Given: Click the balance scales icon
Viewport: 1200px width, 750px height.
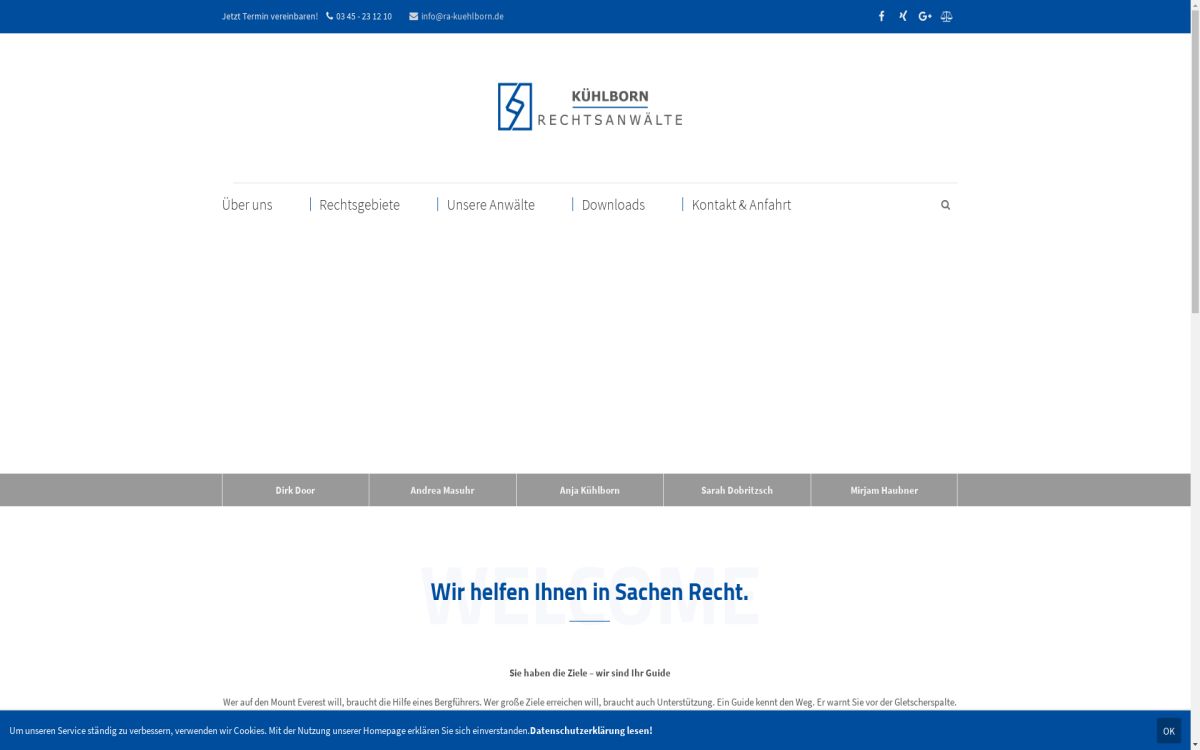Looking at the screenshot, I should 947,16.
